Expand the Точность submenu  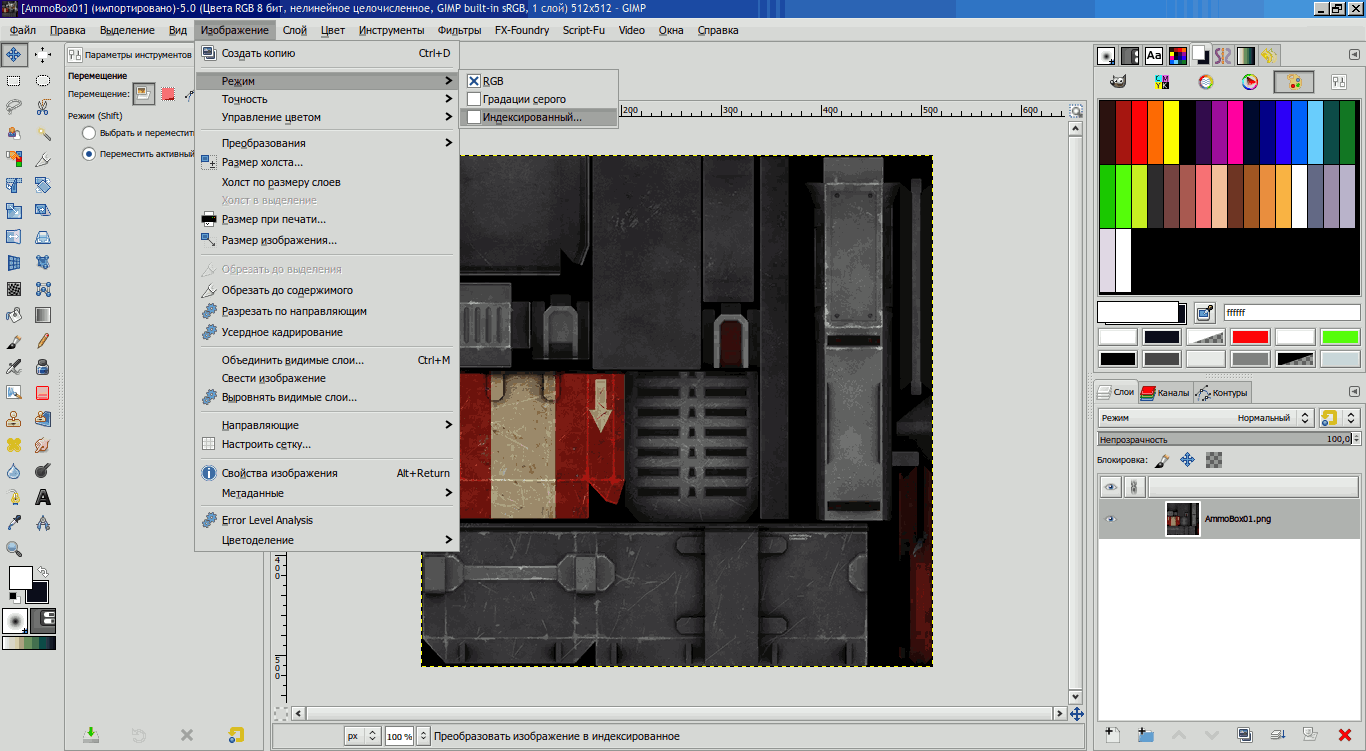pyautogui.click(x=327, y=99)
